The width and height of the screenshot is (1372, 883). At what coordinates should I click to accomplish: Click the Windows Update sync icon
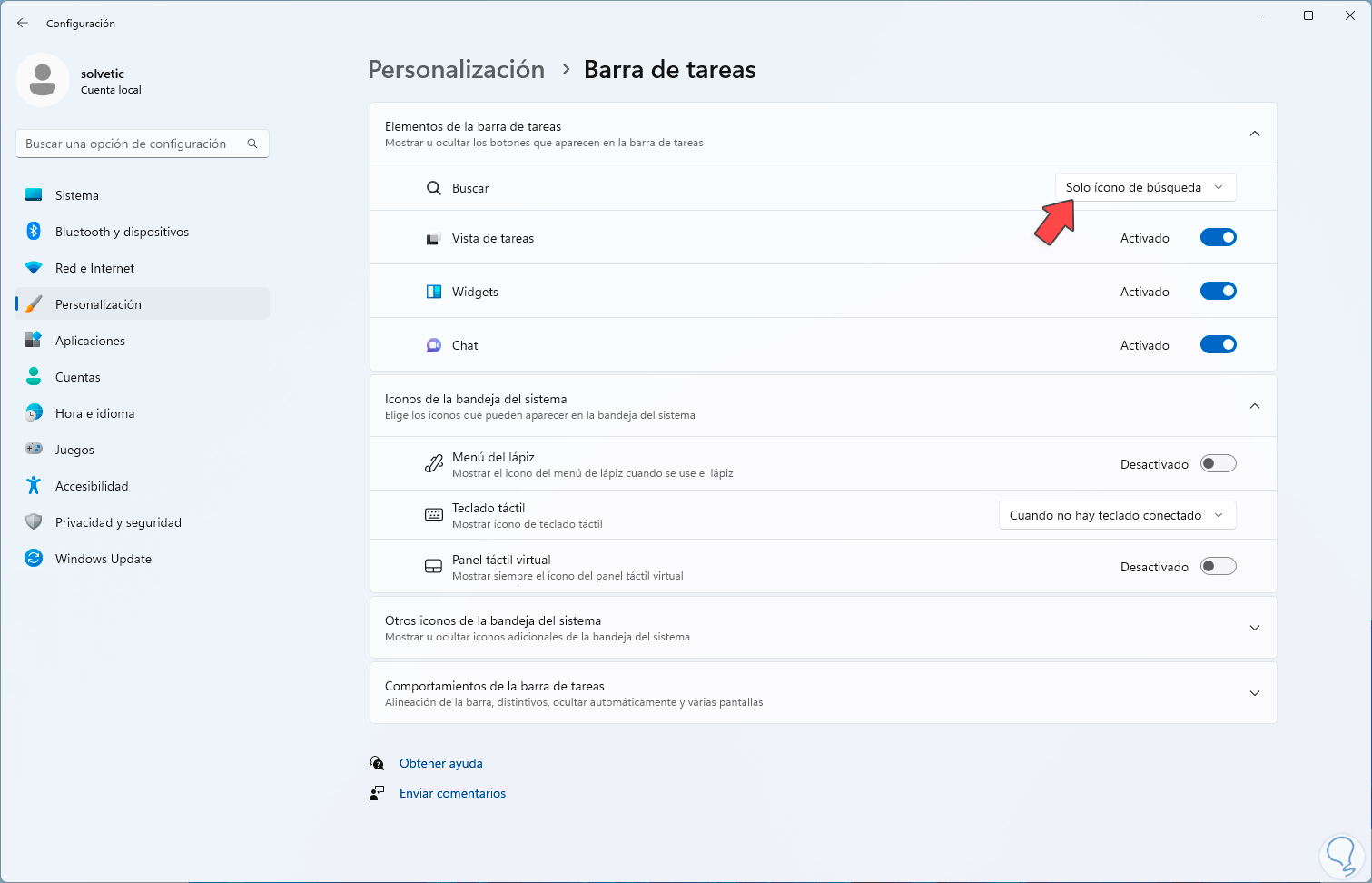[x=34, y=559]
